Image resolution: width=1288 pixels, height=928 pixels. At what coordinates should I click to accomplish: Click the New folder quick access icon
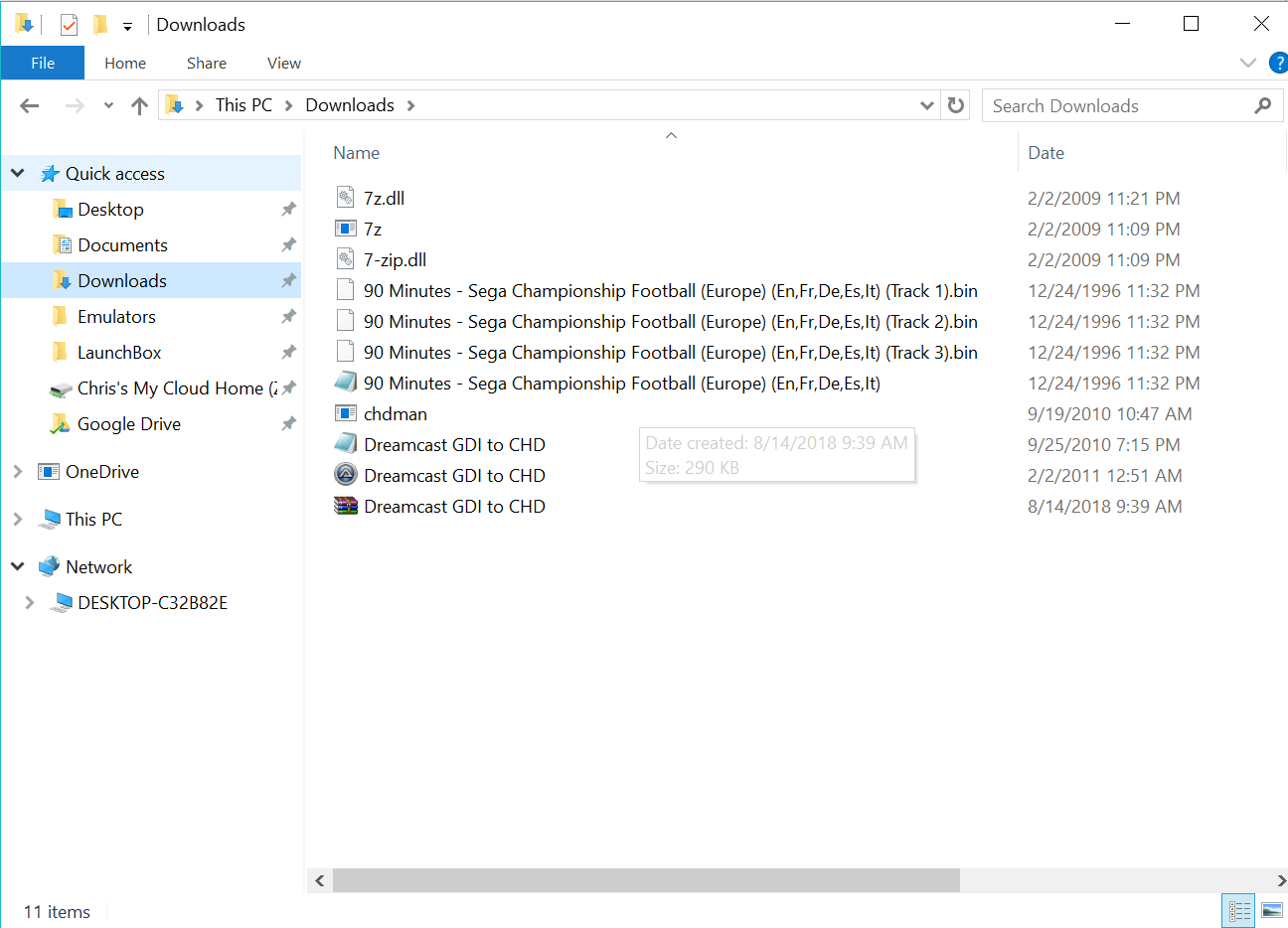tap(99, 25)
